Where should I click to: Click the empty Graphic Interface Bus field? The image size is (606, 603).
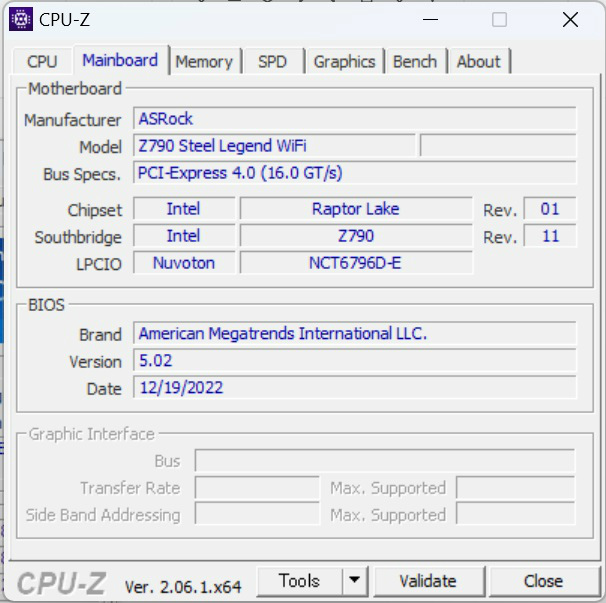point(385,460)
